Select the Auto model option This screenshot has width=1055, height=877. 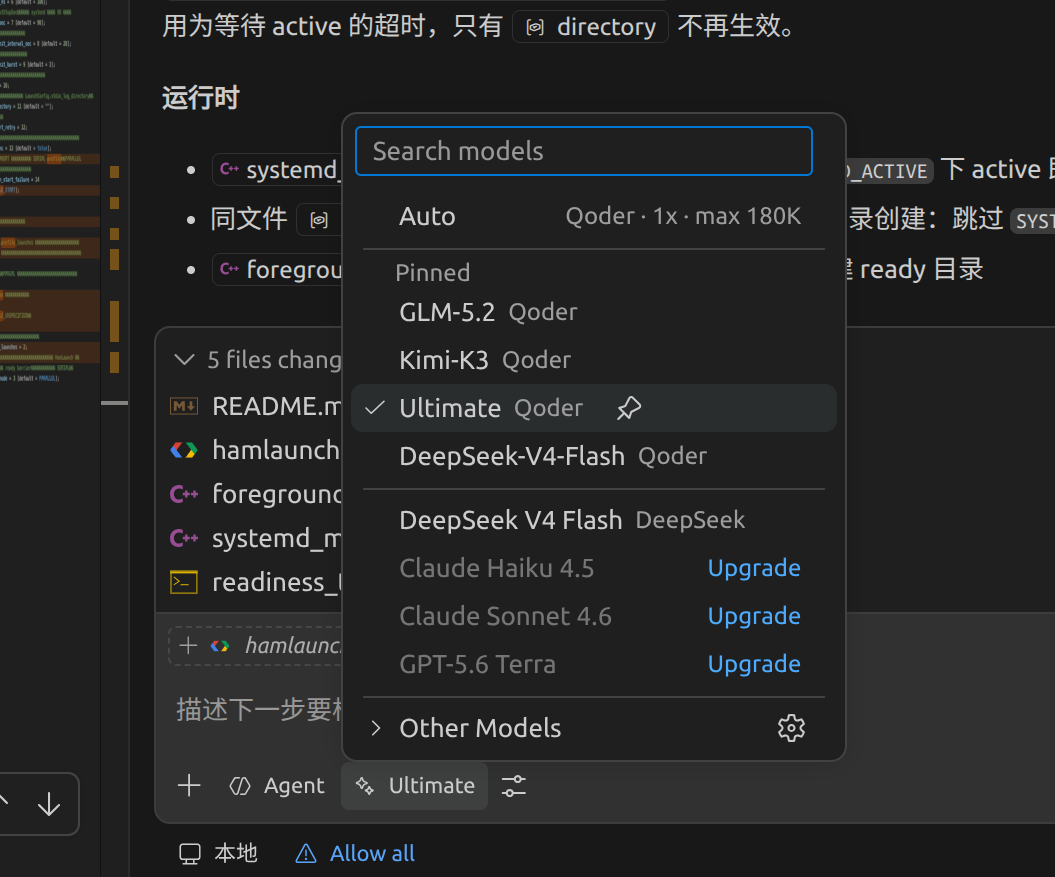pos(593,217)
